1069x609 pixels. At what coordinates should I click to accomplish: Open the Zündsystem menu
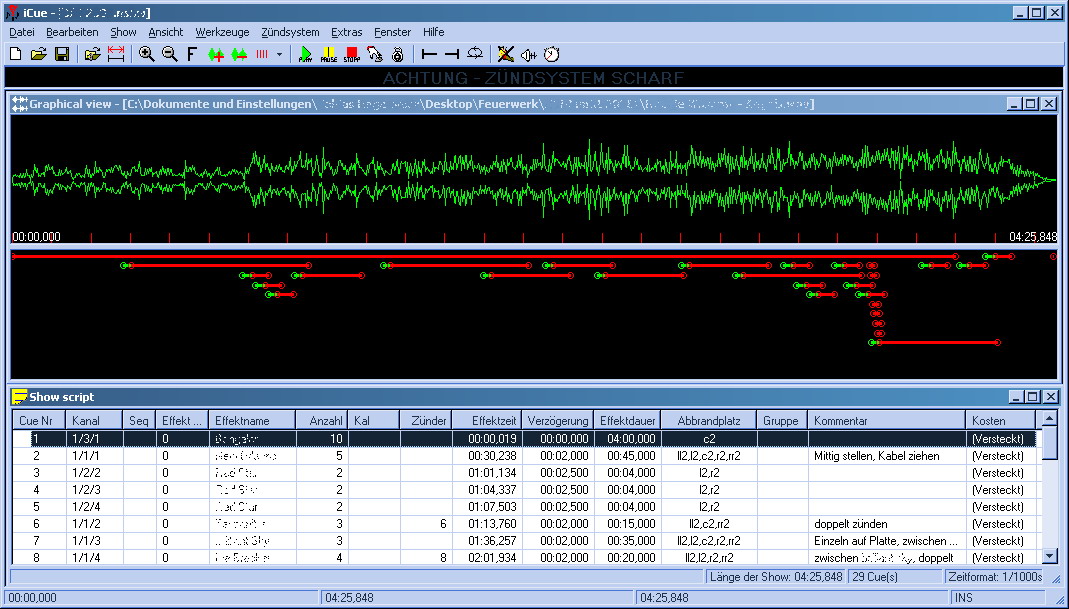point(291,32)
